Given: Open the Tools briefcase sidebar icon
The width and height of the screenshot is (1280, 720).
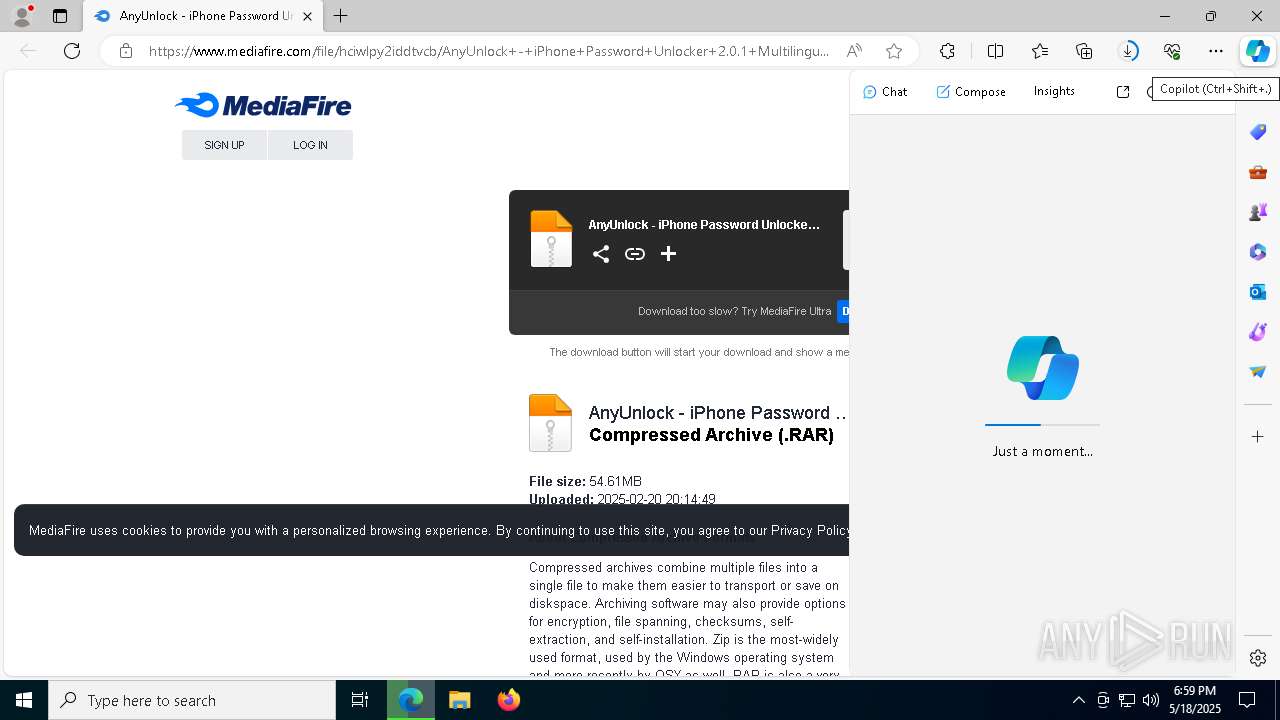Looking at the screenshot, I should 1258,172.
